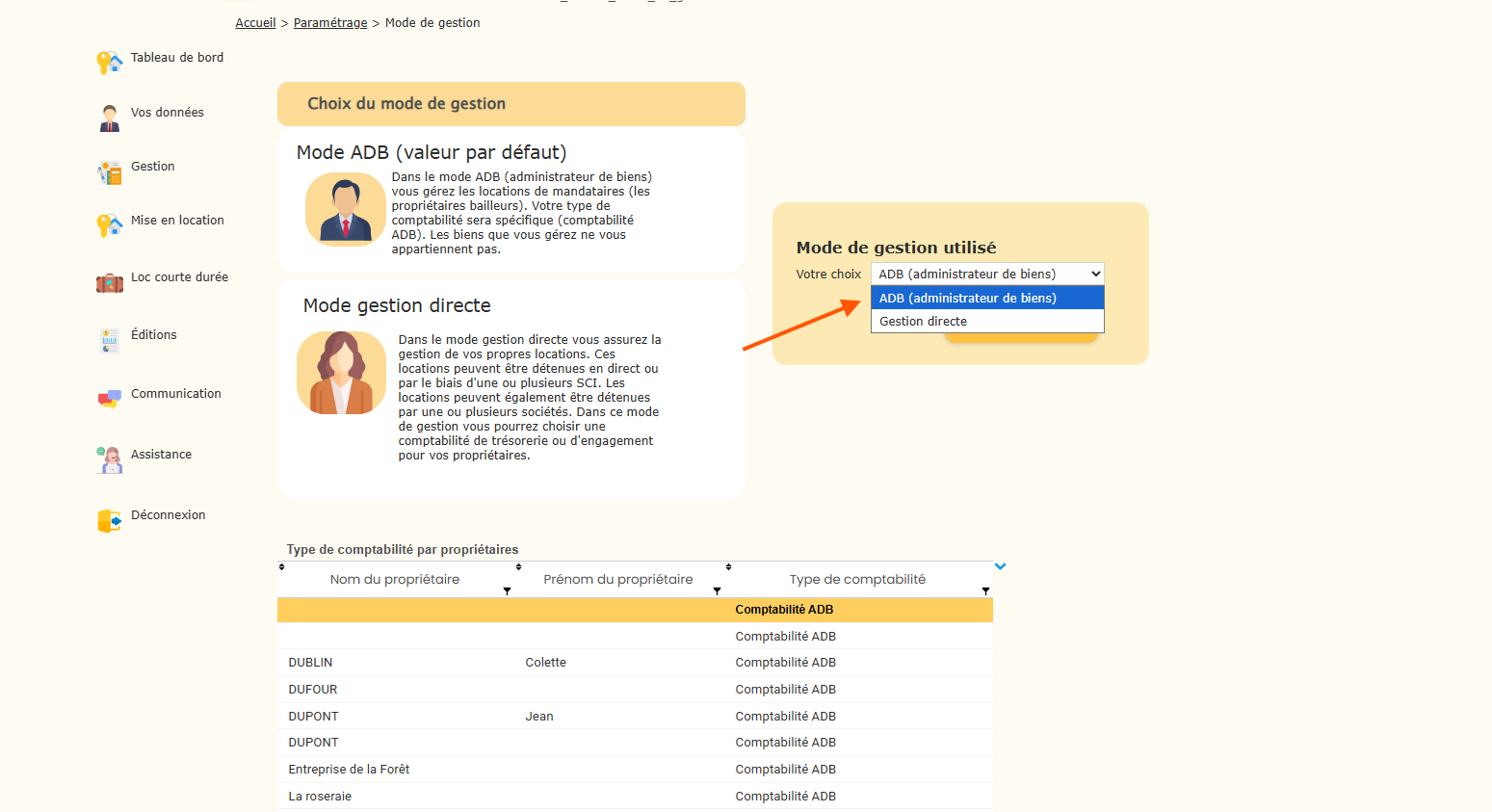Choose Gestion directe from the list
This screenshot has height=812, width=1492.
click(986, 322)
